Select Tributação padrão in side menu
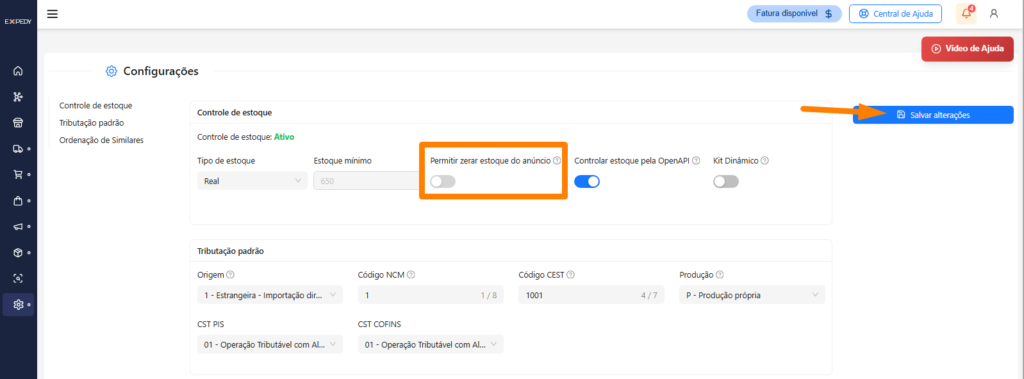Screen dimensions: 1024x379 [x=91, y=122]
